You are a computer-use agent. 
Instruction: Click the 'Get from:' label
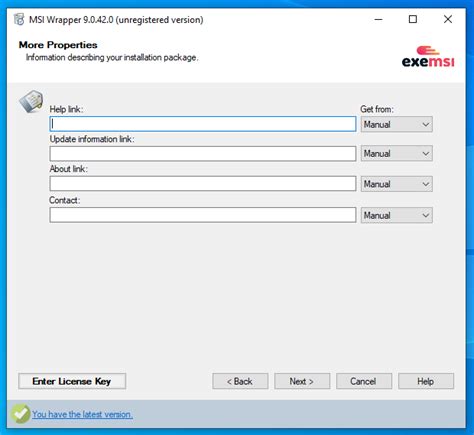tap(377, 109)
